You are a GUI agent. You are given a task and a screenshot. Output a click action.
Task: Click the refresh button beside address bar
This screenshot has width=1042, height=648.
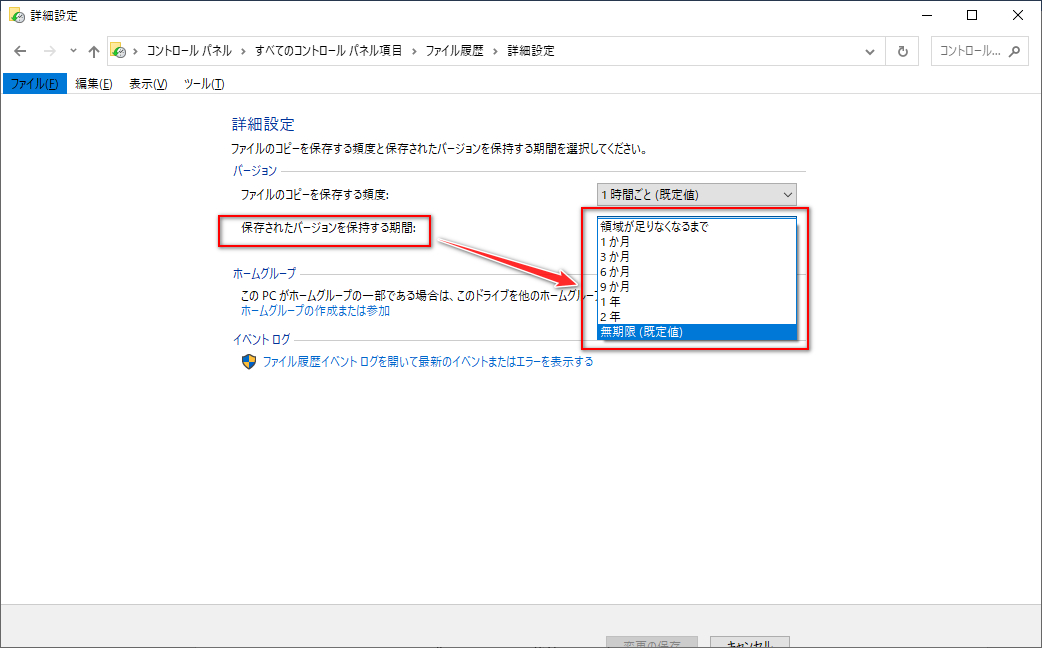tap(903, 51)
